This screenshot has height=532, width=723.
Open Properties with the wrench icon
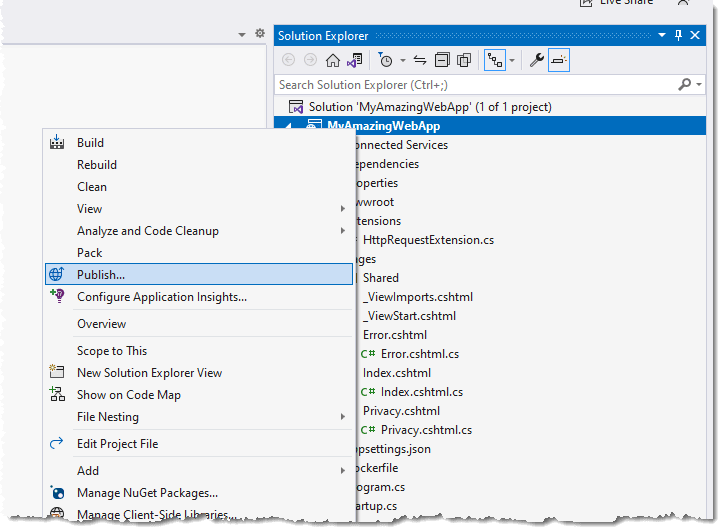536,60
